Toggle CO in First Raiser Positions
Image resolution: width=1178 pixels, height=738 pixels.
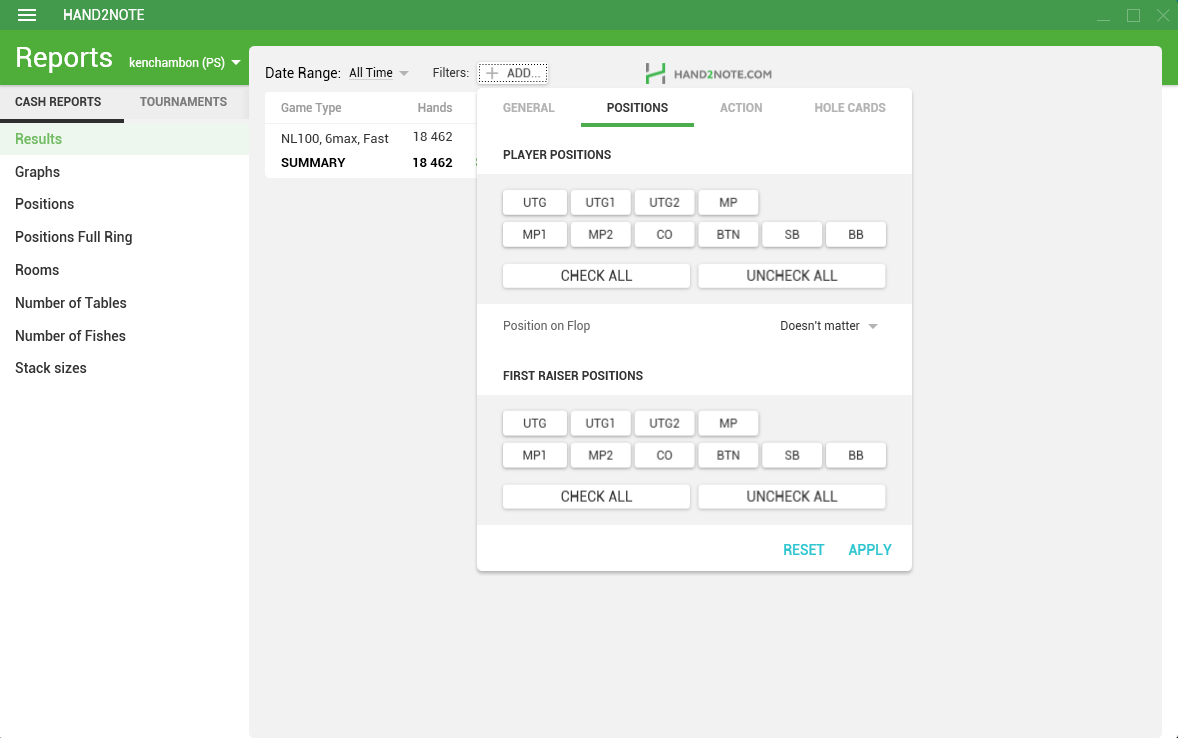[x=664, y=455]
